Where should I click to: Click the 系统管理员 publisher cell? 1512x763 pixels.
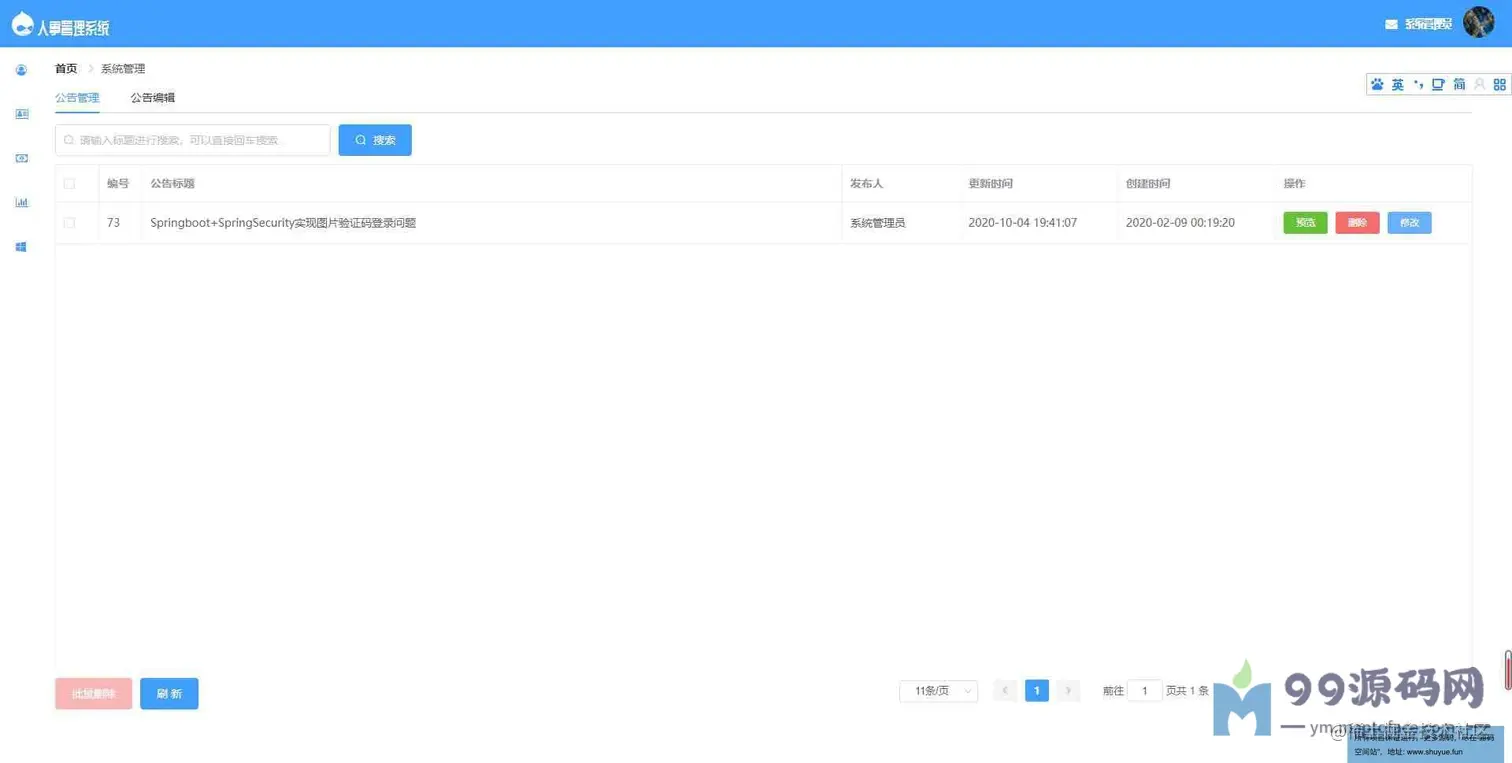[877, 223]
